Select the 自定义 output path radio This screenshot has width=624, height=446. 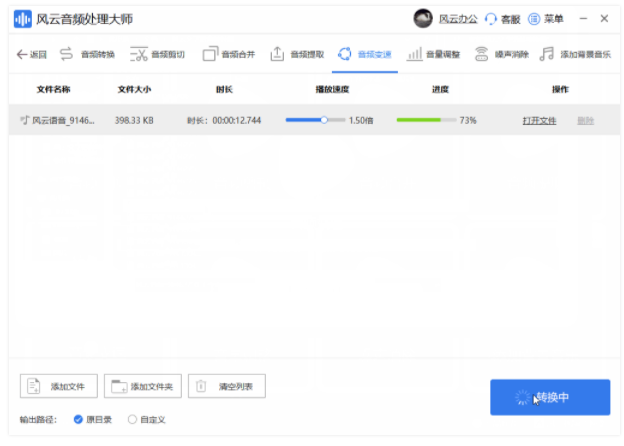tap(132, 419)
